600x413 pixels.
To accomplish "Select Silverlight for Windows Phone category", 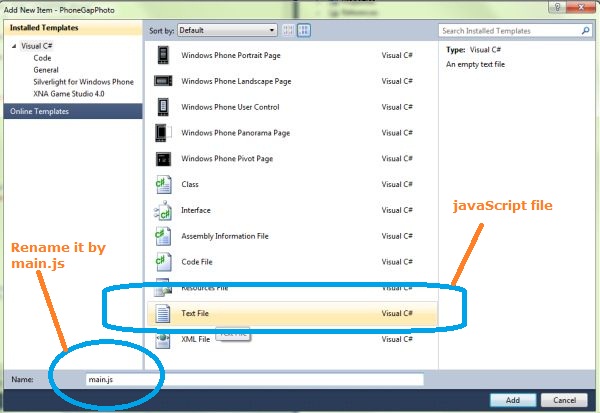I will [x=83, y=82].
